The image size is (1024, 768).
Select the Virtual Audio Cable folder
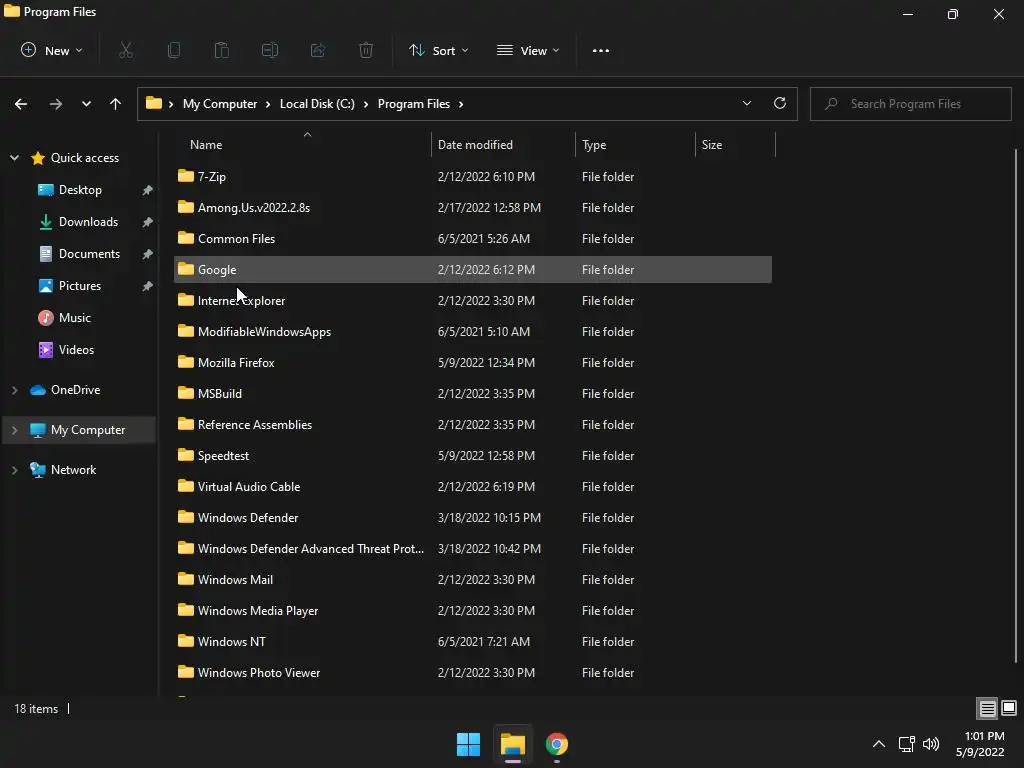coord(473,487)
